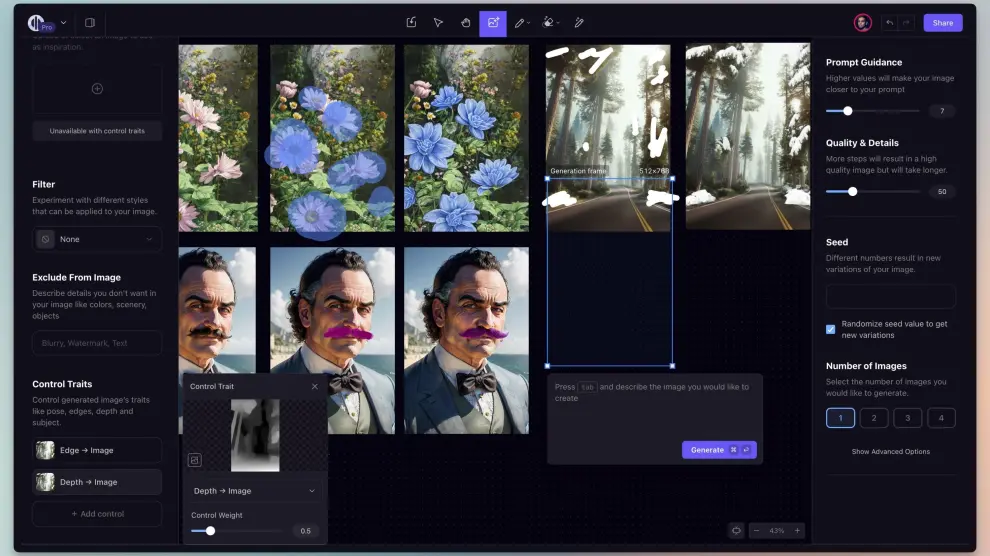
Task: Select the arrow pointer tool
Action: tap(438, 22)
